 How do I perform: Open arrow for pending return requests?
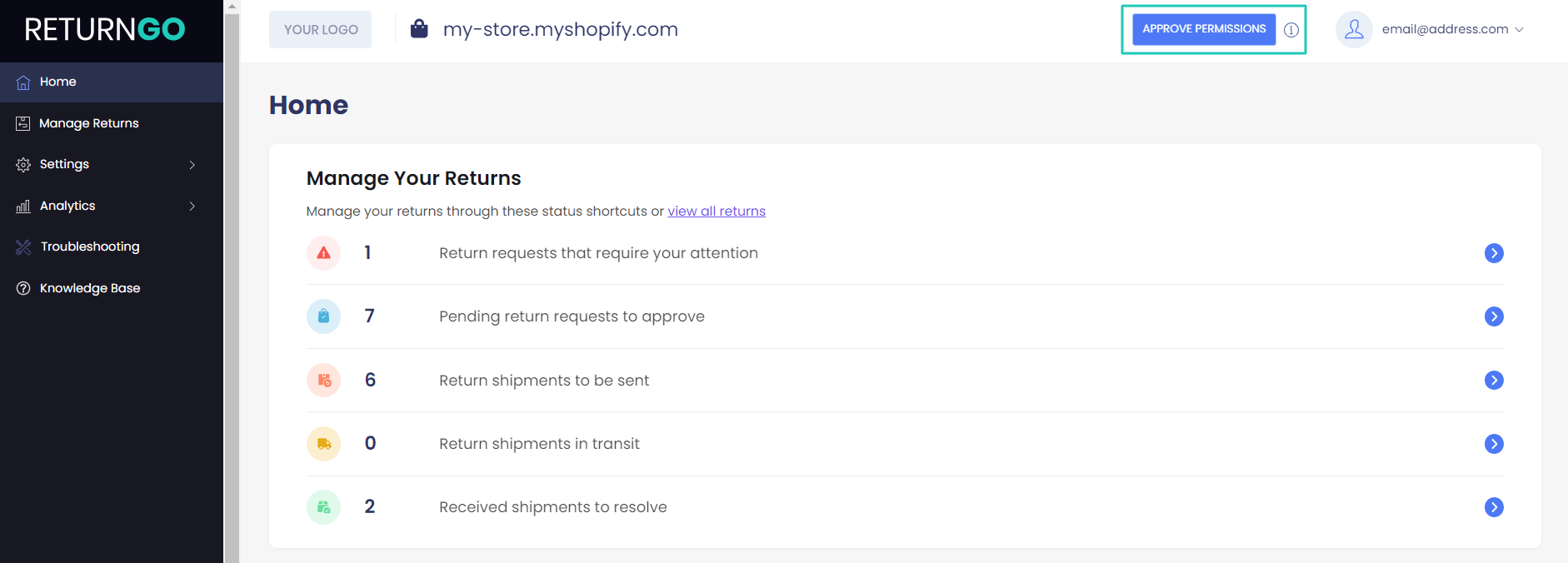(x=1494, y=316)
